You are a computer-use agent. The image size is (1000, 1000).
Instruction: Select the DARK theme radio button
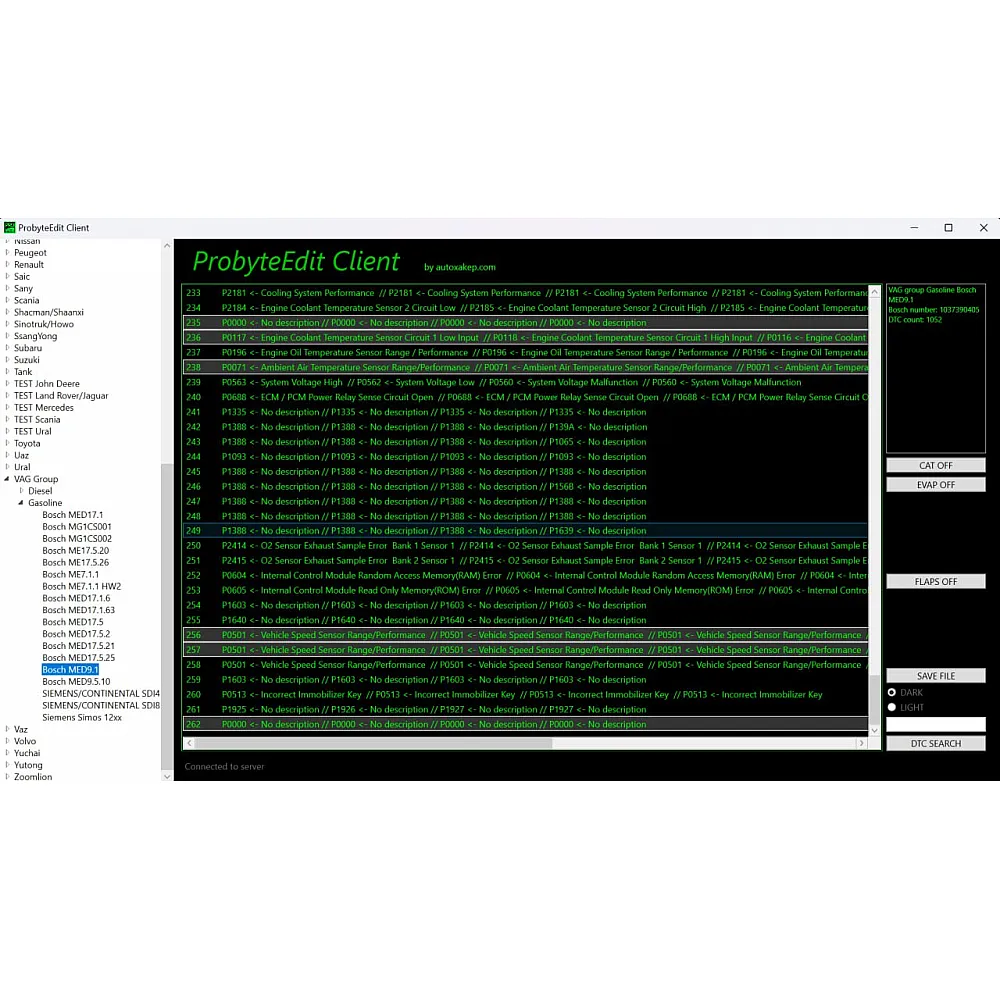(892, 692)
